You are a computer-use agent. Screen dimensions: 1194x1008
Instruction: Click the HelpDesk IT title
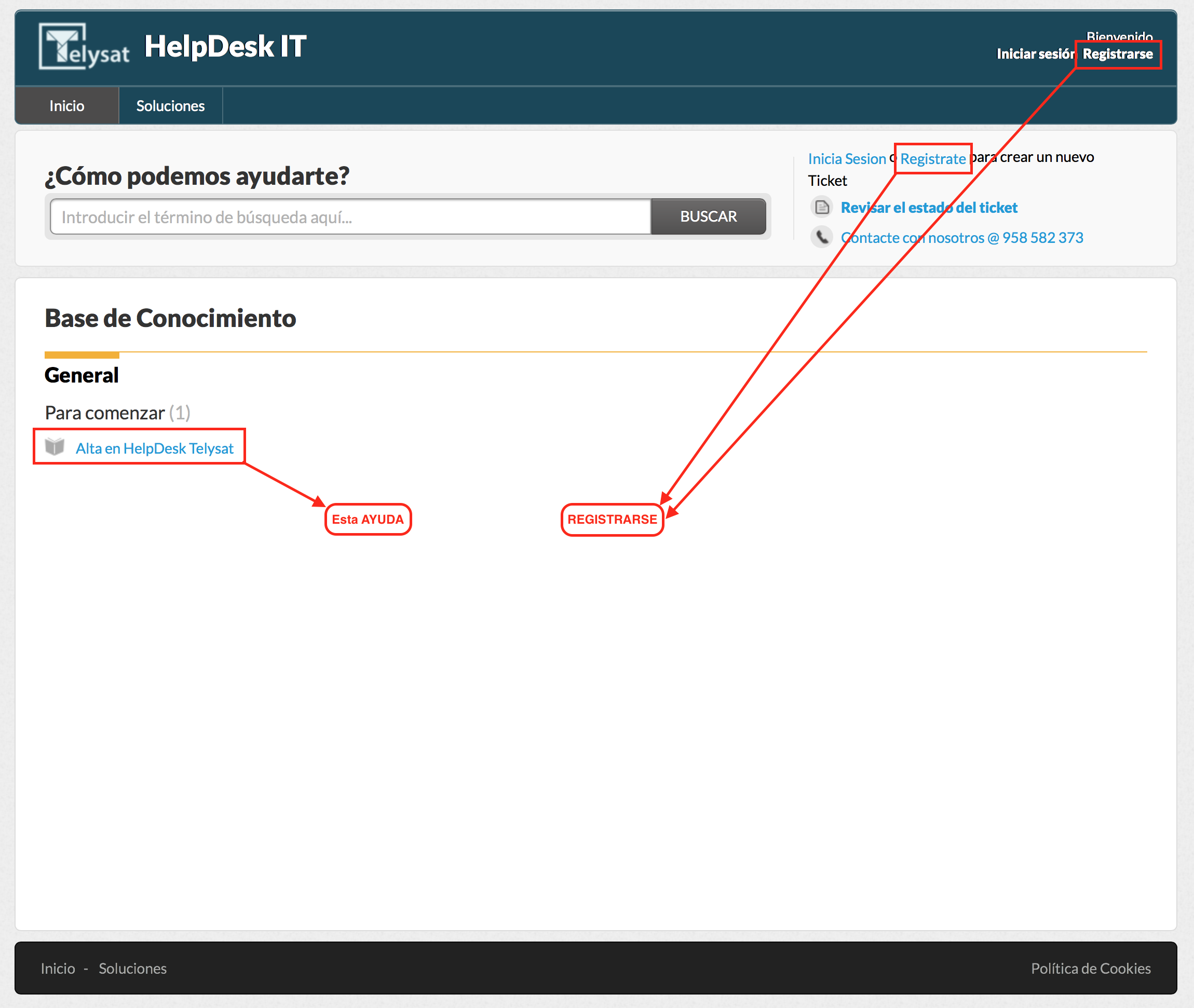click(x=225, y=46)
